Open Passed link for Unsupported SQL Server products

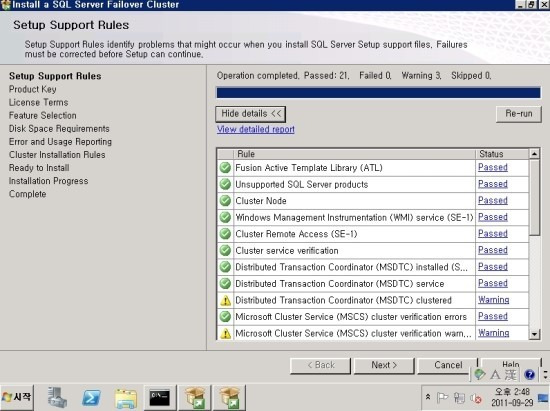492,184
